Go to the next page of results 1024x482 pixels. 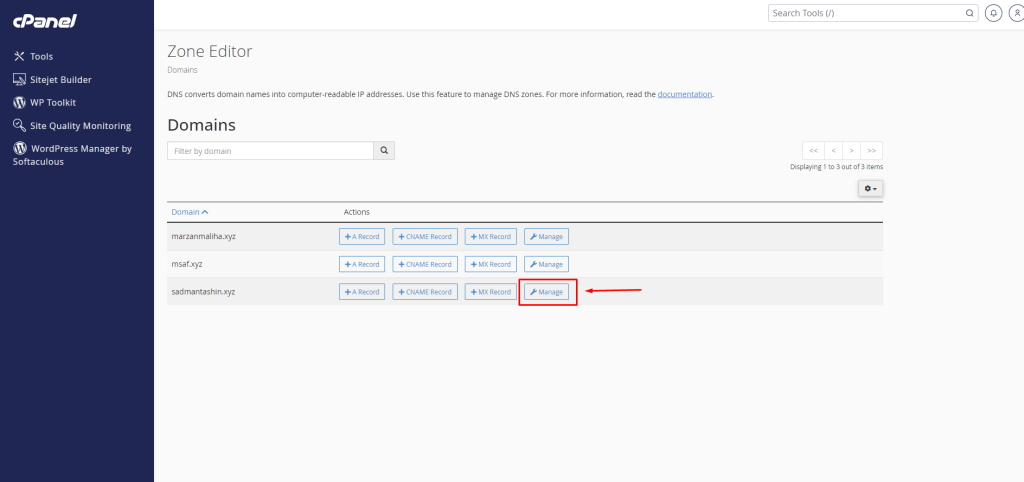pos(852,151)
